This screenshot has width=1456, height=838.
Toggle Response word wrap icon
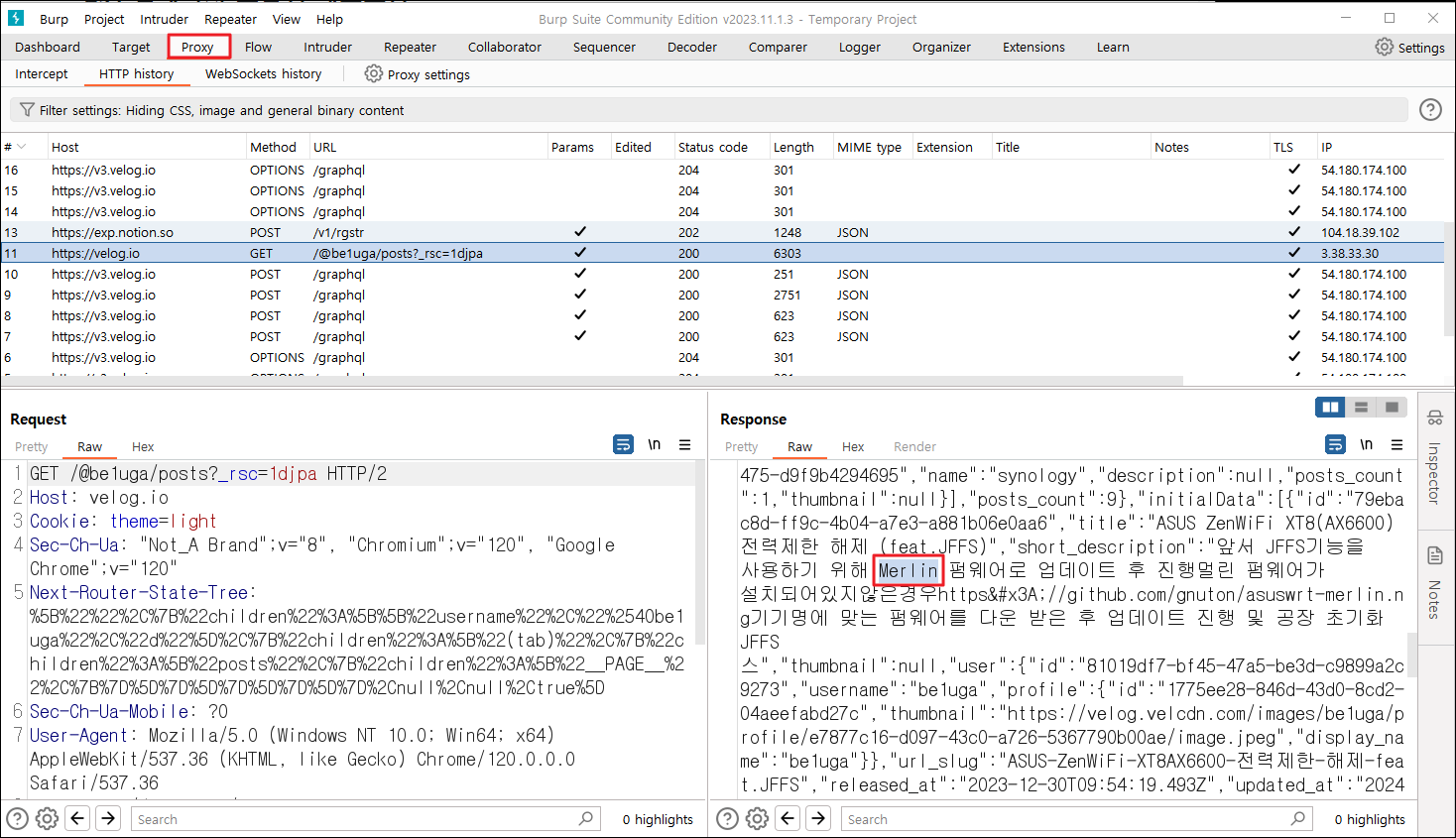click(1335, 444)
